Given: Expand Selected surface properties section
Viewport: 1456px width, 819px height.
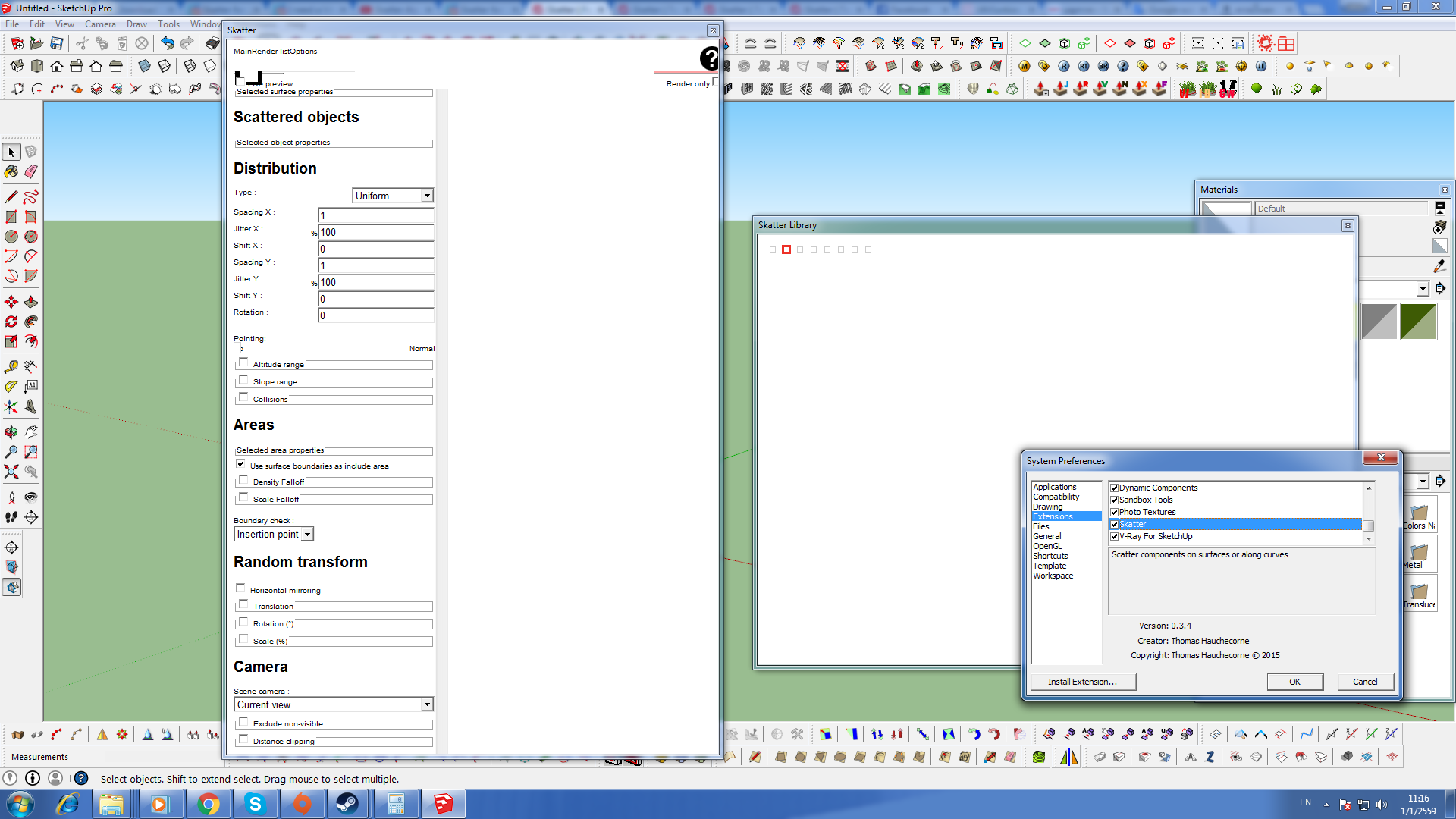Looking at the screenshot, I should pyautogui.click(x=334, y=92).
